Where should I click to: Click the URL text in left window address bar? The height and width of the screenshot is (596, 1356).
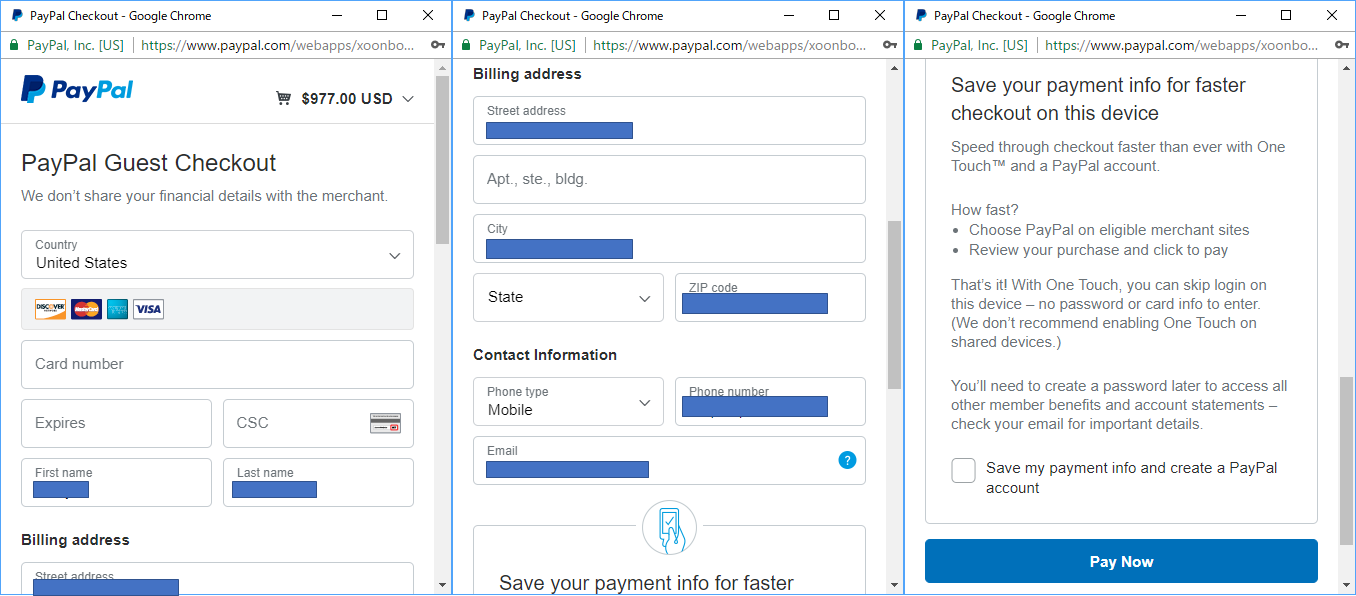pos(277,45)
